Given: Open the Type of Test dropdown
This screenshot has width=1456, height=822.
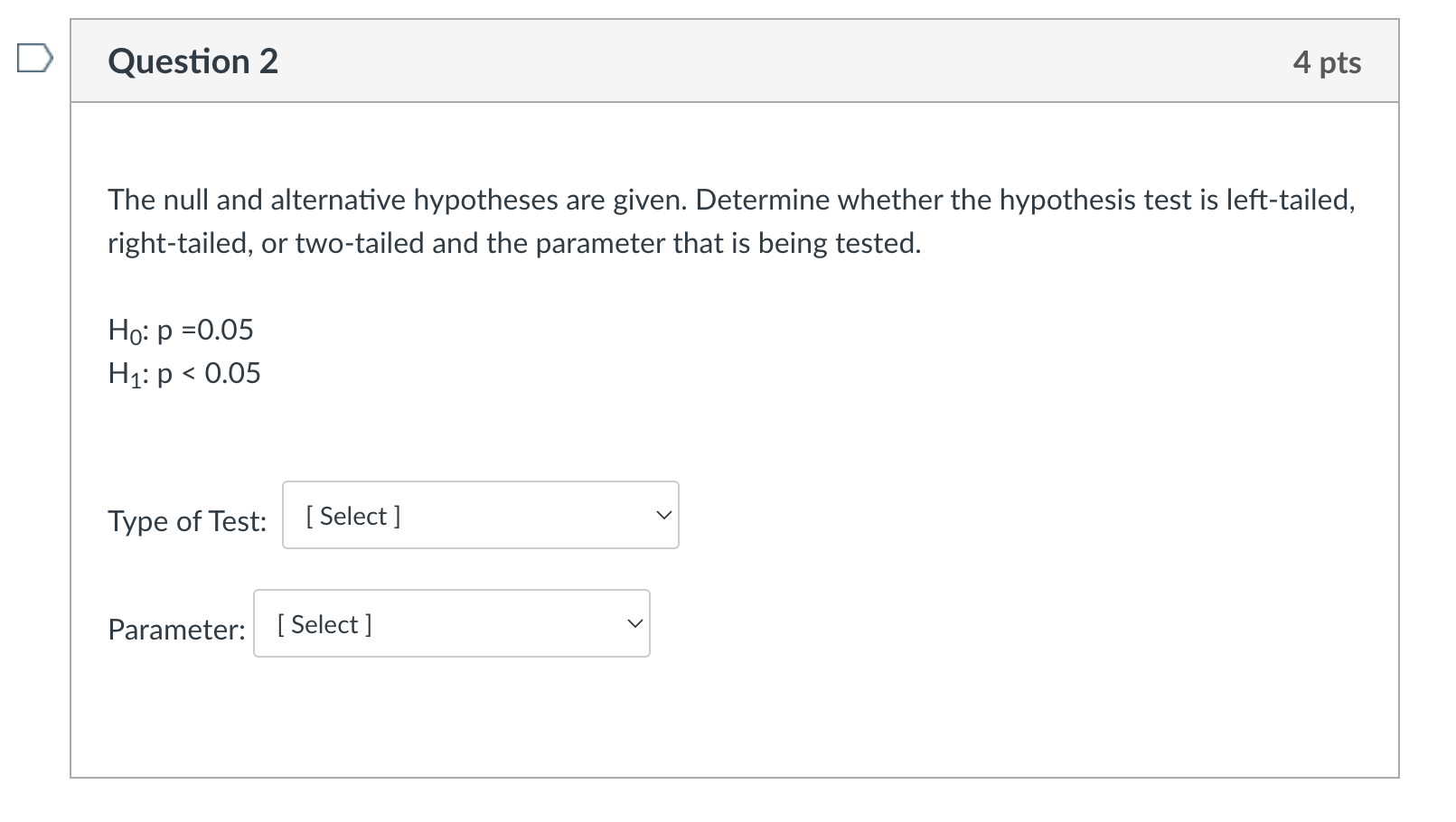Looking at the screenshot, I should (480, 516).
